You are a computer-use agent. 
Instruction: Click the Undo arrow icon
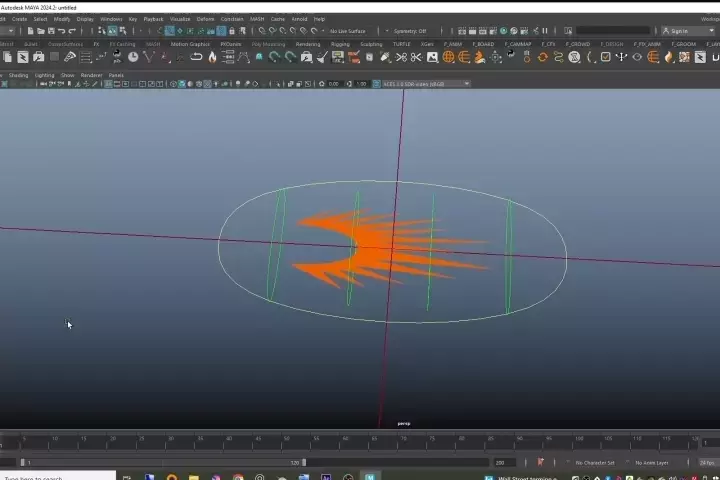62,31
